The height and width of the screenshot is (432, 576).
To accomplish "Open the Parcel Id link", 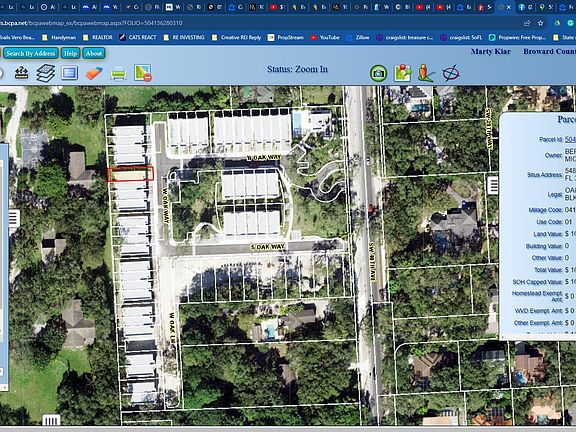I will 570,139.
